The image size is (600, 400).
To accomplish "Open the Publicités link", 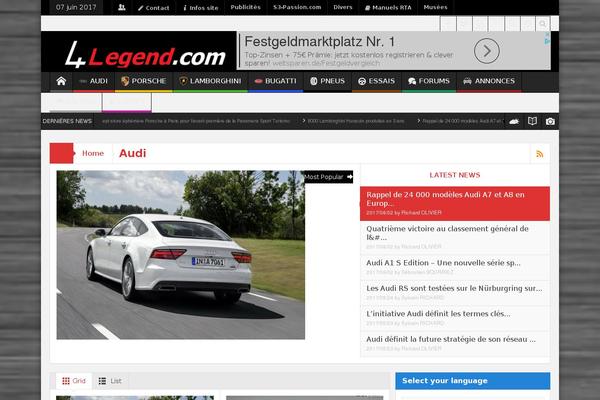I will coord(245,7).
